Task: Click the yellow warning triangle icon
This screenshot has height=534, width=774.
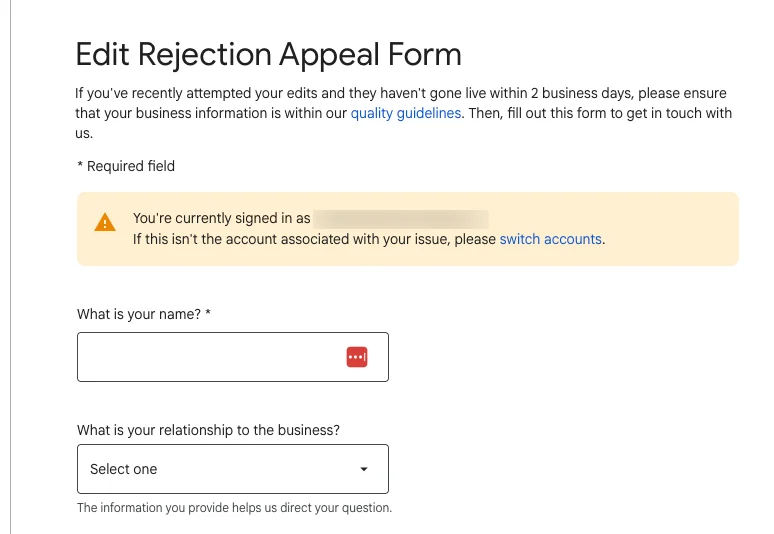Action: pos(105,223)
